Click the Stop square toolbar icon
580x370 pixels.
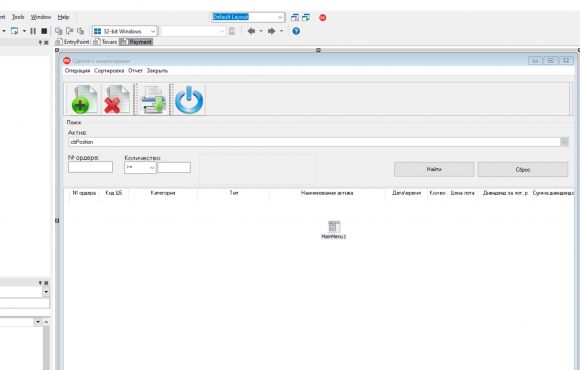pyautogui.click(x=44, y=31)
